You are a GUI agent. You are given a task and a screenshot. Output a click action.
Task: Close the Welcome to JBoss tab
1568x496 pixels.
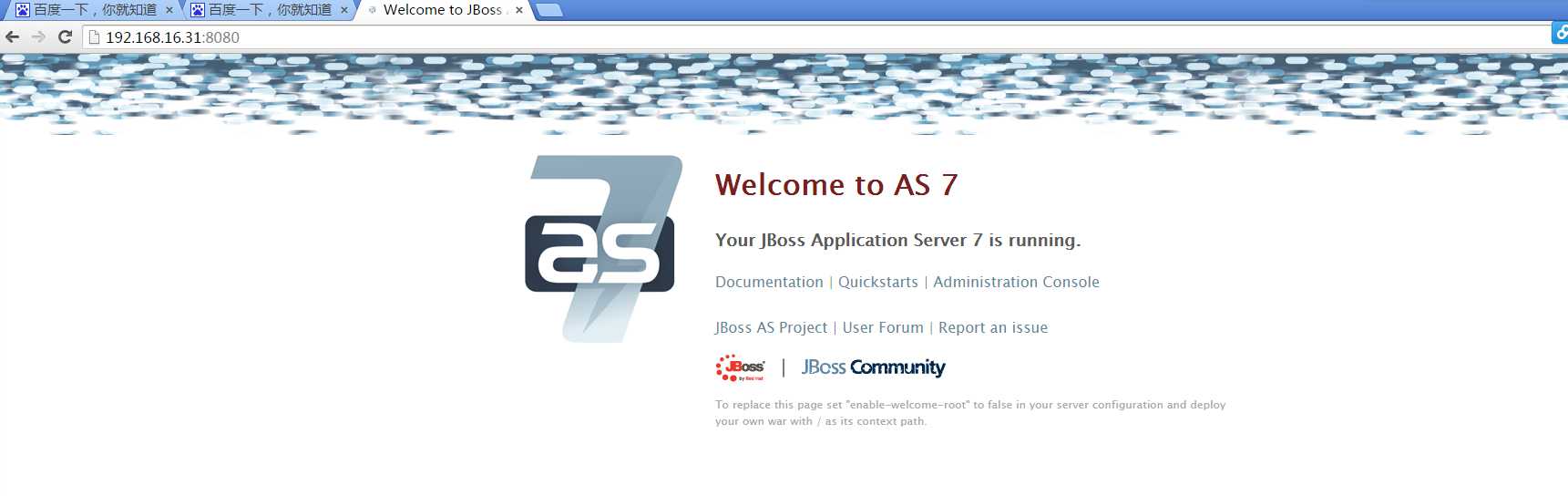point(519,10)
